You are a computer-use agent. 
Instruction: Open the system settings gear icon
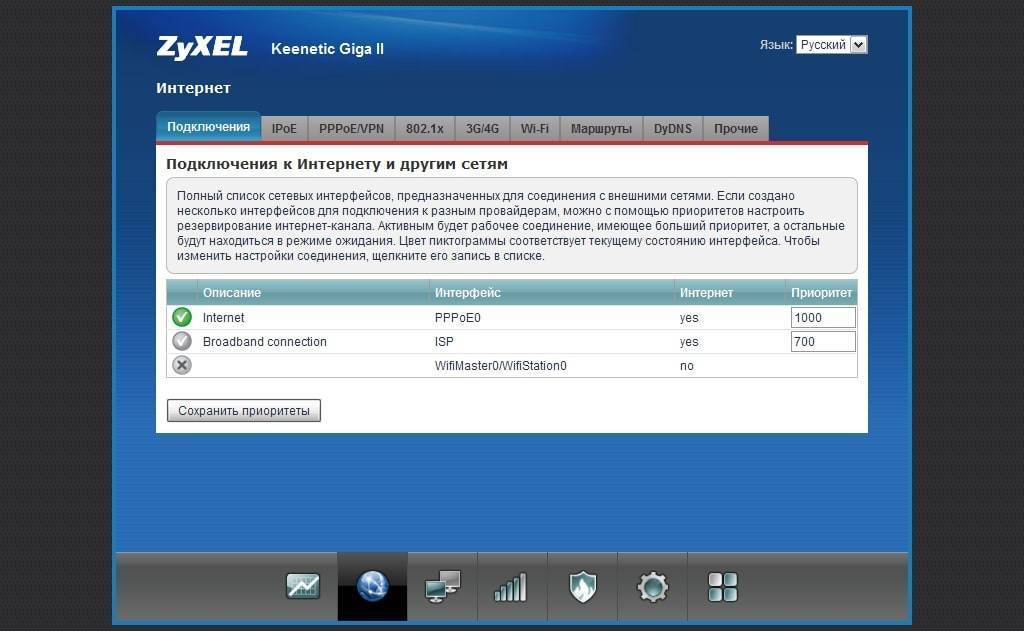coord(652,586)
